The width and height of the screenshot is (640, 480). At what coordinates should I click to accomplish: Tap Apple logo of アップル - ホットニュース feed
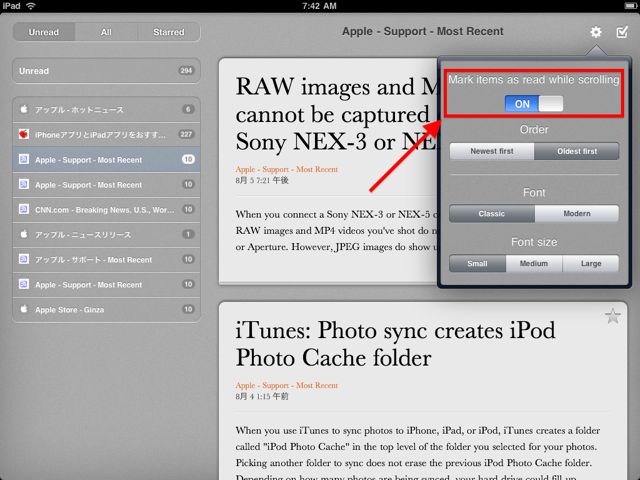pos(24,109)
